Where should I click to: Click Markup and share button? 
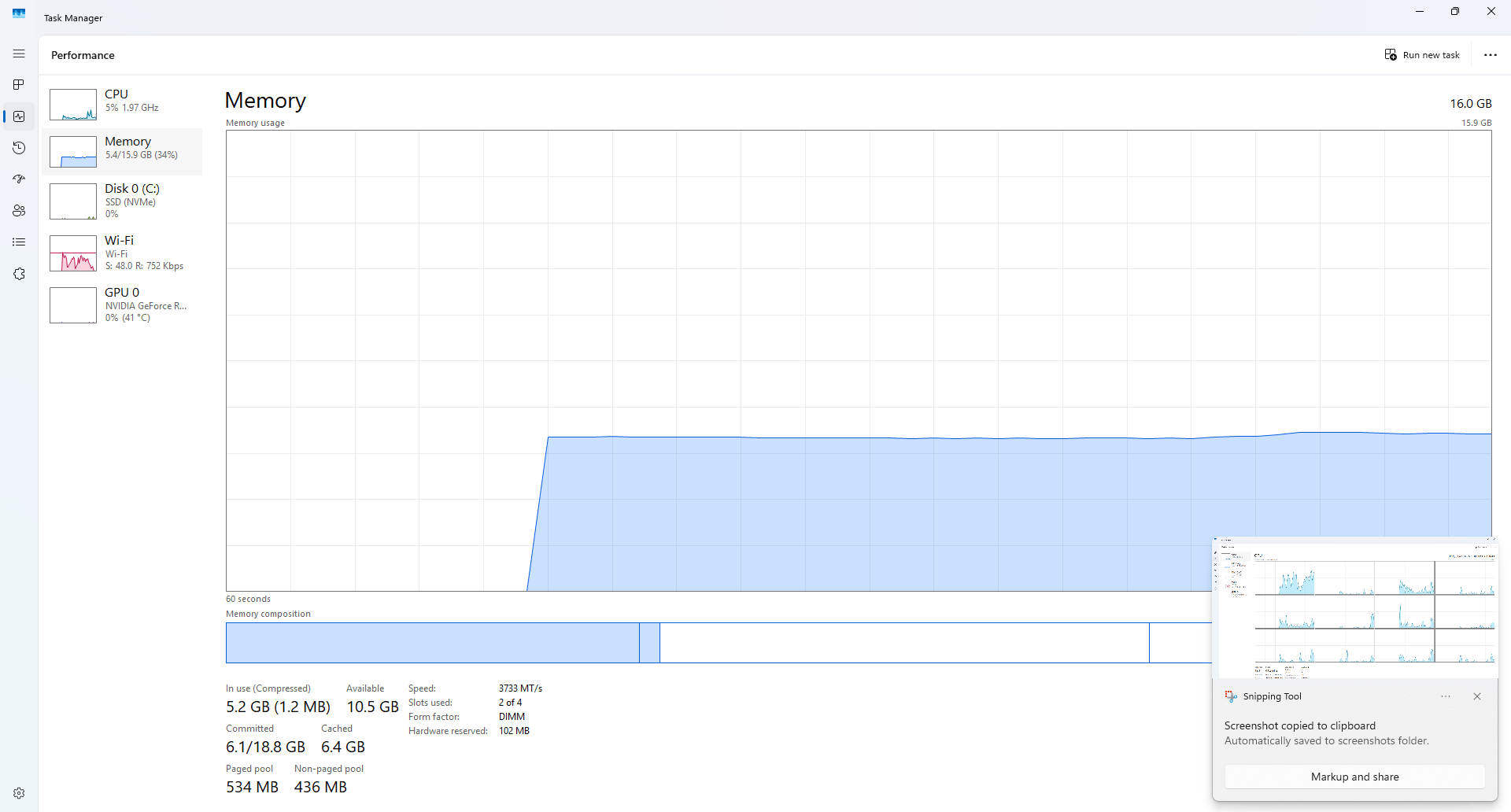1354,777
